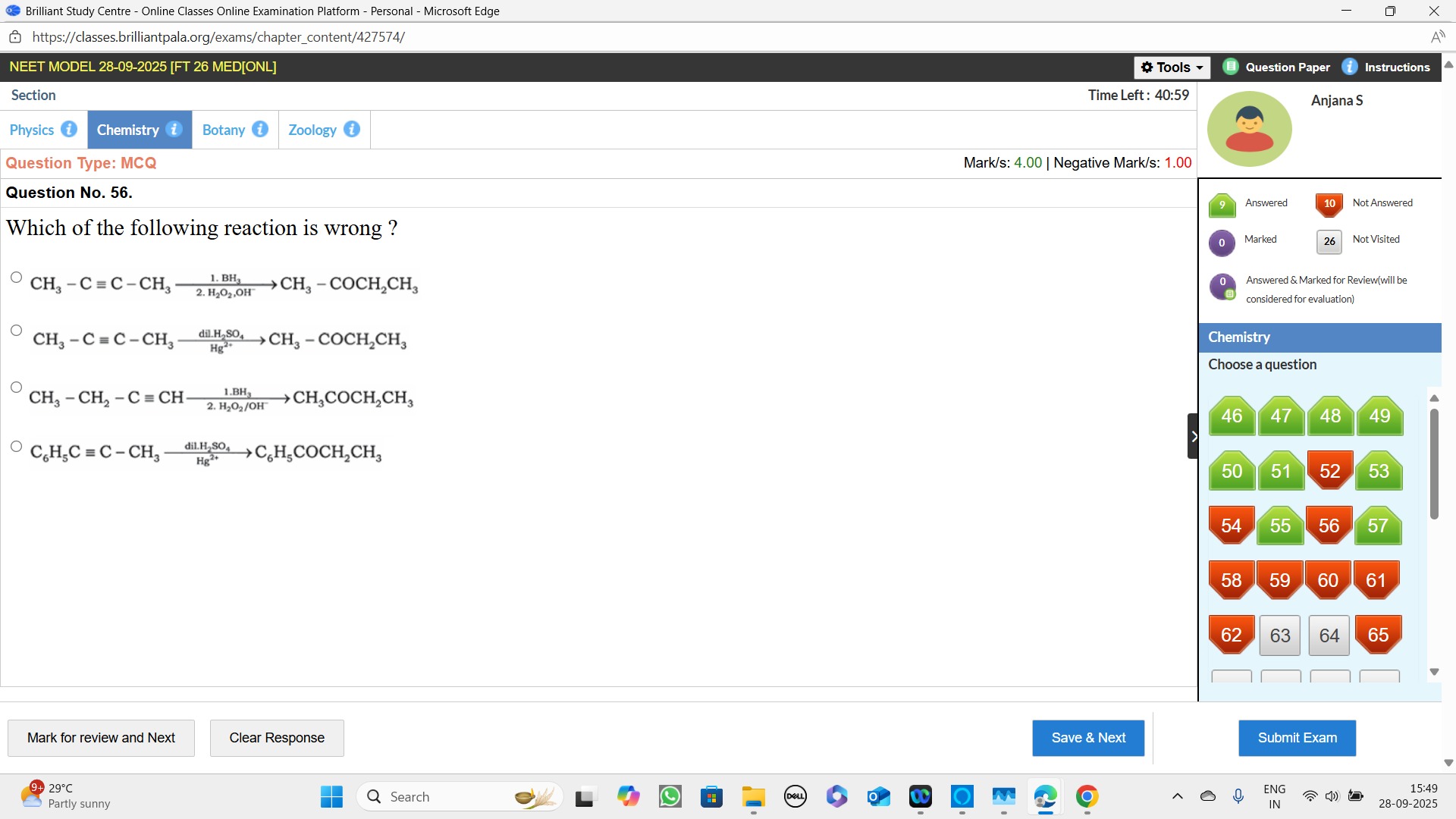Click the Zoology section info icon
This screenshot has height=819, width=1456.
[x=352, y=129]
